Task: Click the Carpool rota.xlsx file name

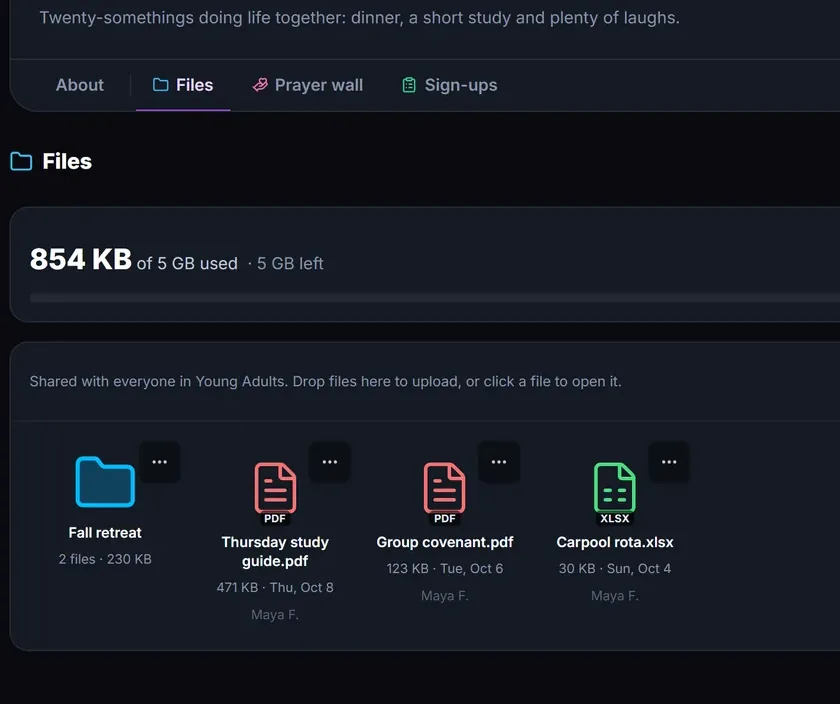Action: click(614, 542)
